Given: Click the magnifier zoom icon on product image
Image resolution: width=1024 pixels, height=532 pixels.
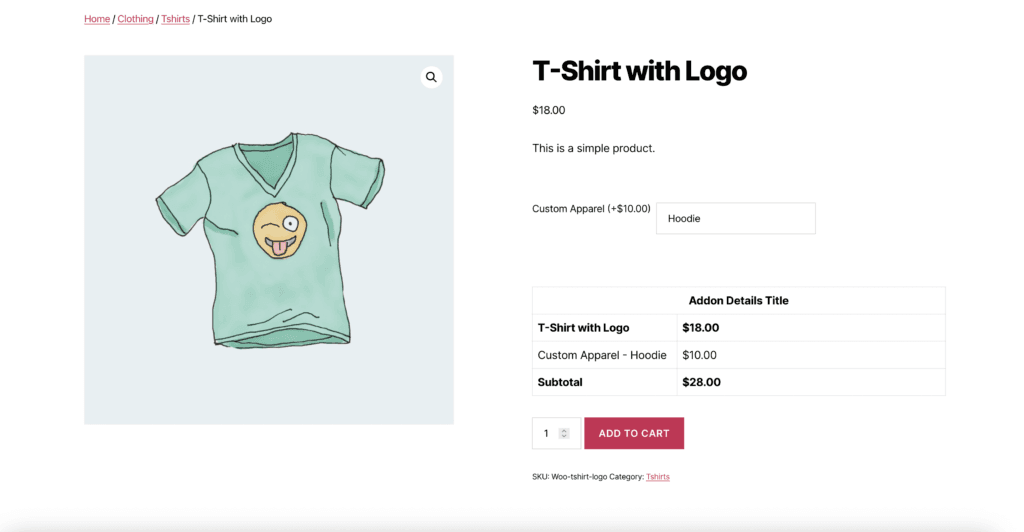Looking at the screenshot, I should 431,77.
